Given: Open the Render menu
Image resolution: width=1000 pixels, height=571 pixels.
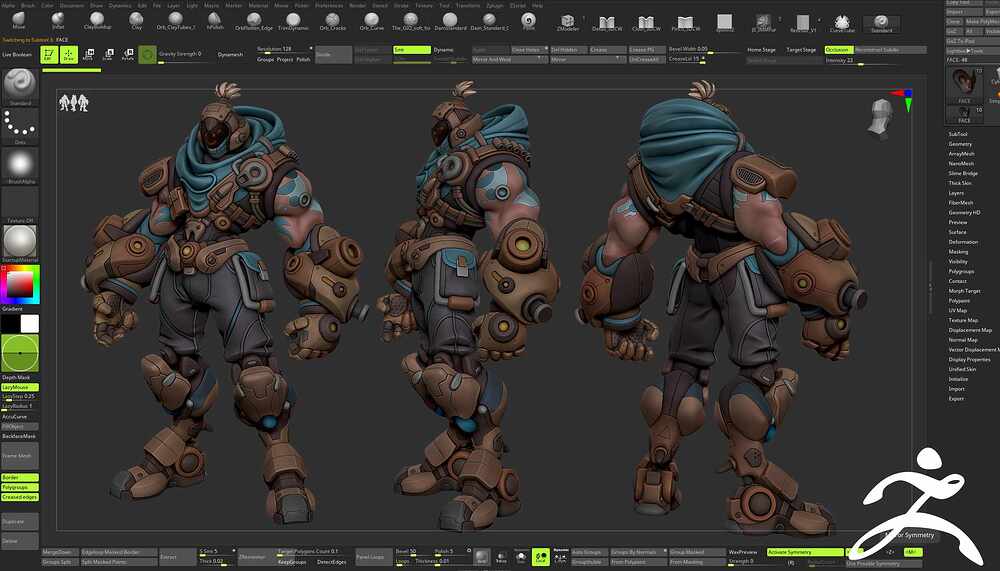Looking at the screenshot, I should tap(358, 5).
